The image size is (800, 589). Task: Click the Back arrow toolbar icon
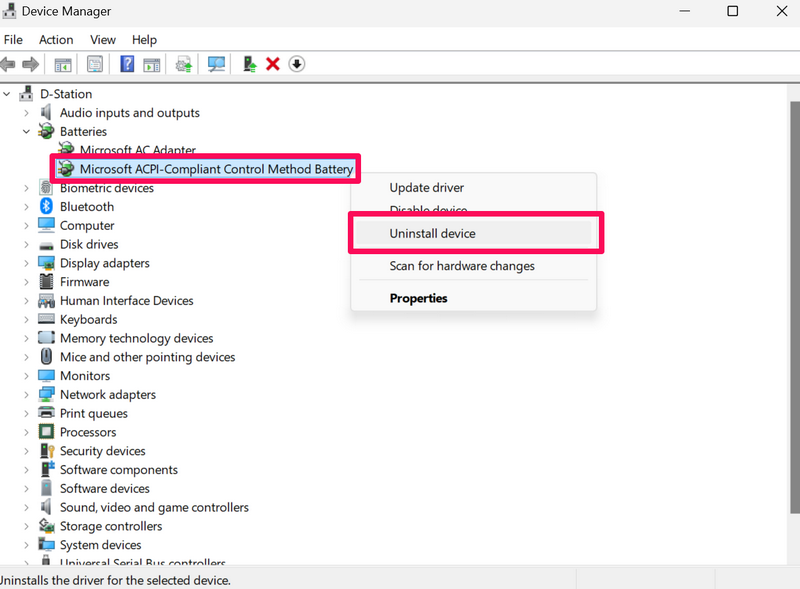[9, 64]
